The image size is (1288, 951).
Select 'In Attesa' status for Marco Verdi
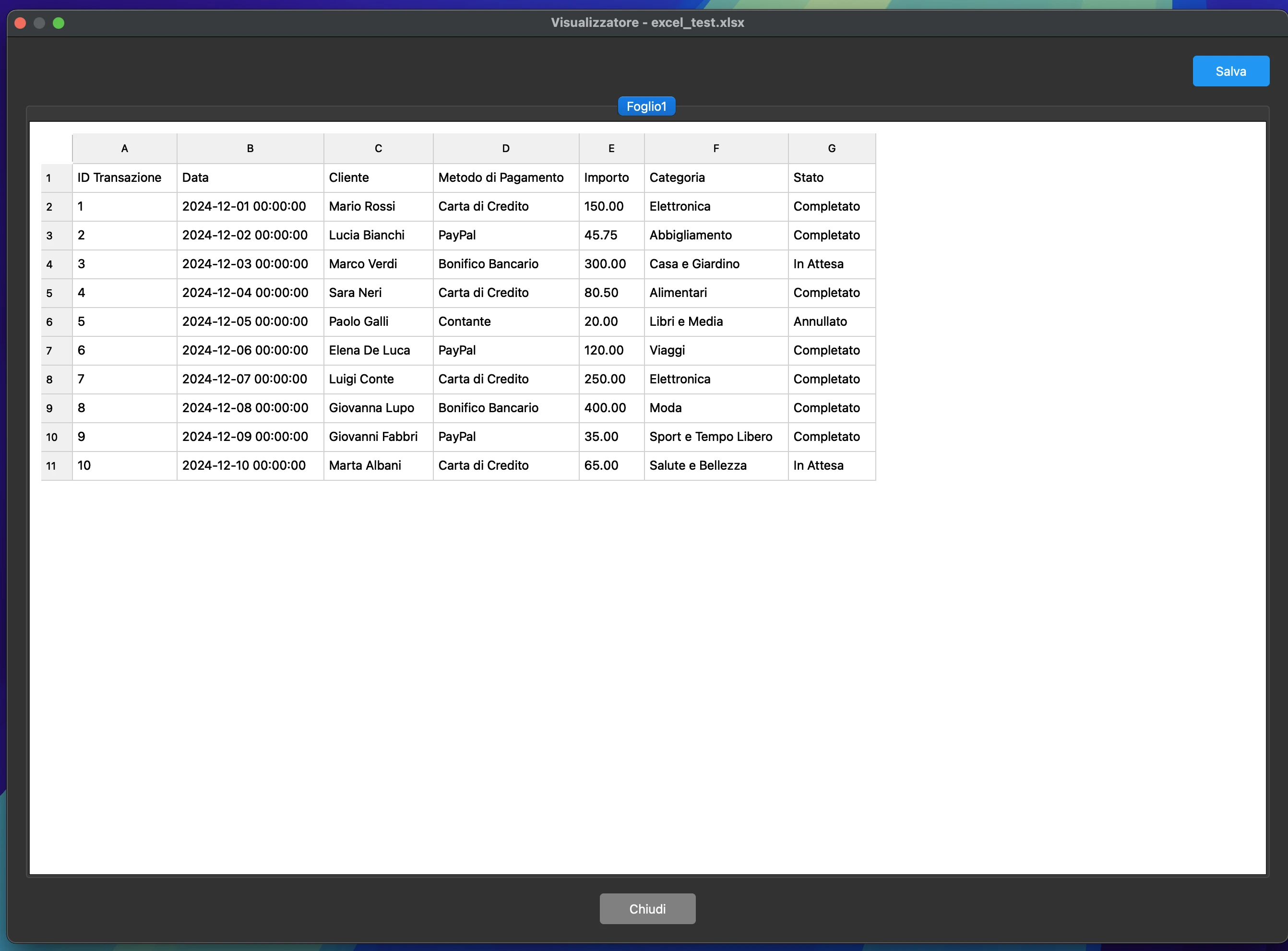832,263
